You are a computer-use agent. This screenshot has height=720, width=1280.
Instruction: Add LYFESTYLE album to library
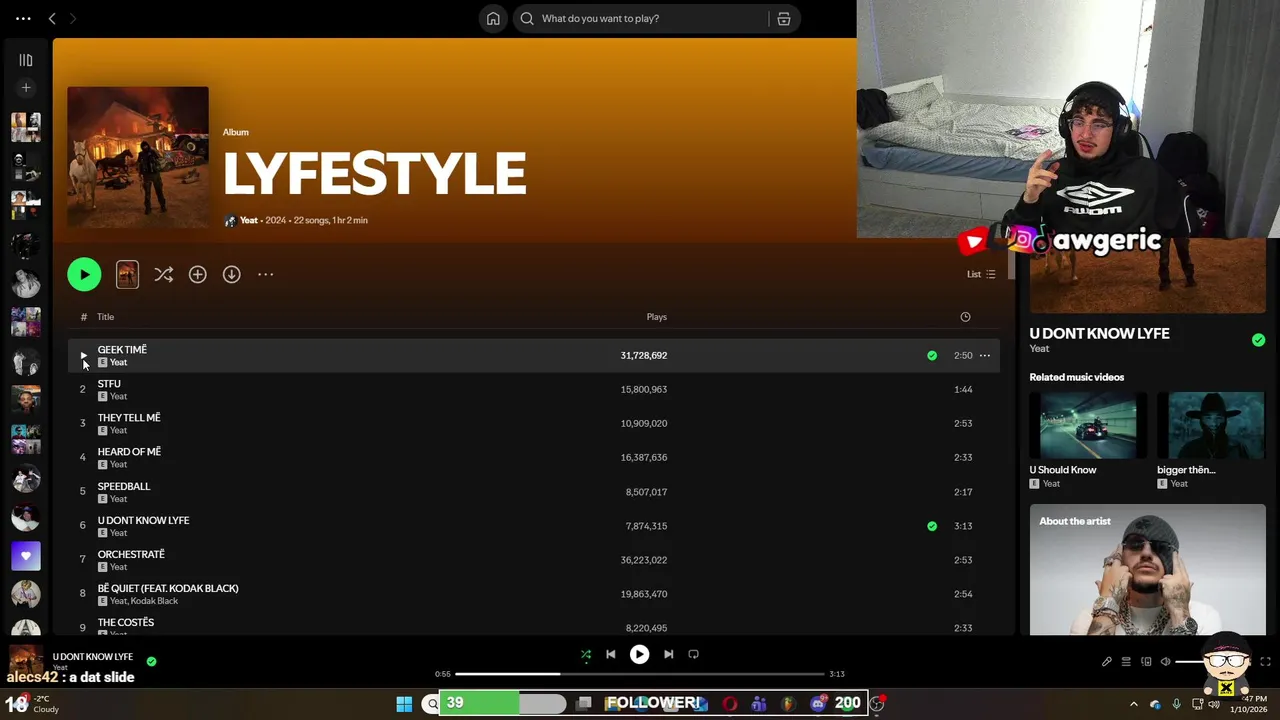click(198, 274)
